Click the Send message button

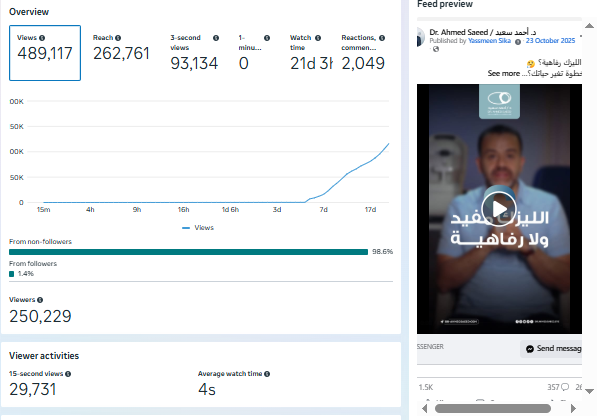[x=553, y=349]
